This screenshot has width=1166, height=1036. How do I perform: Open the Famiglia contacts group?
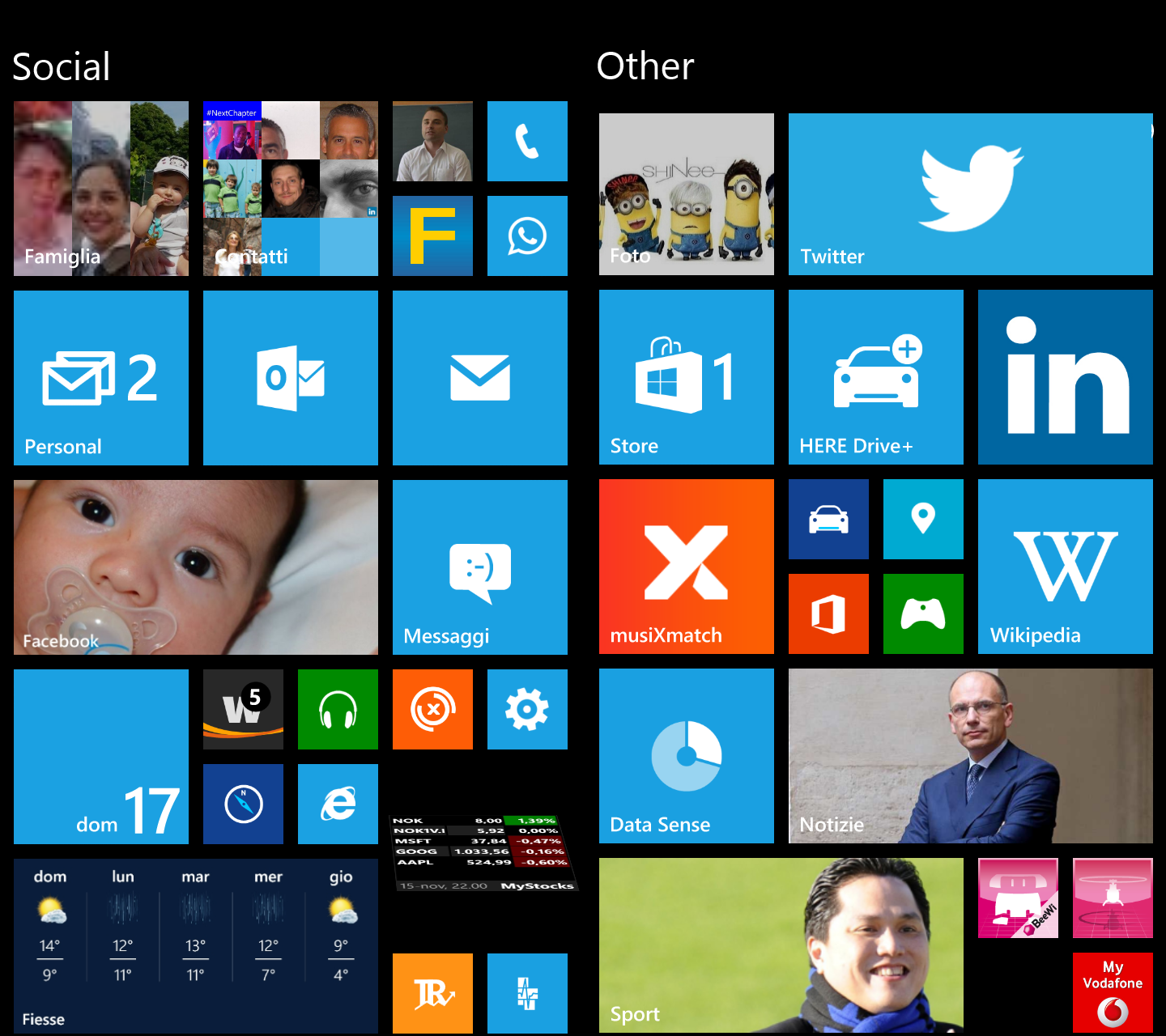click(x=100, y=189)
